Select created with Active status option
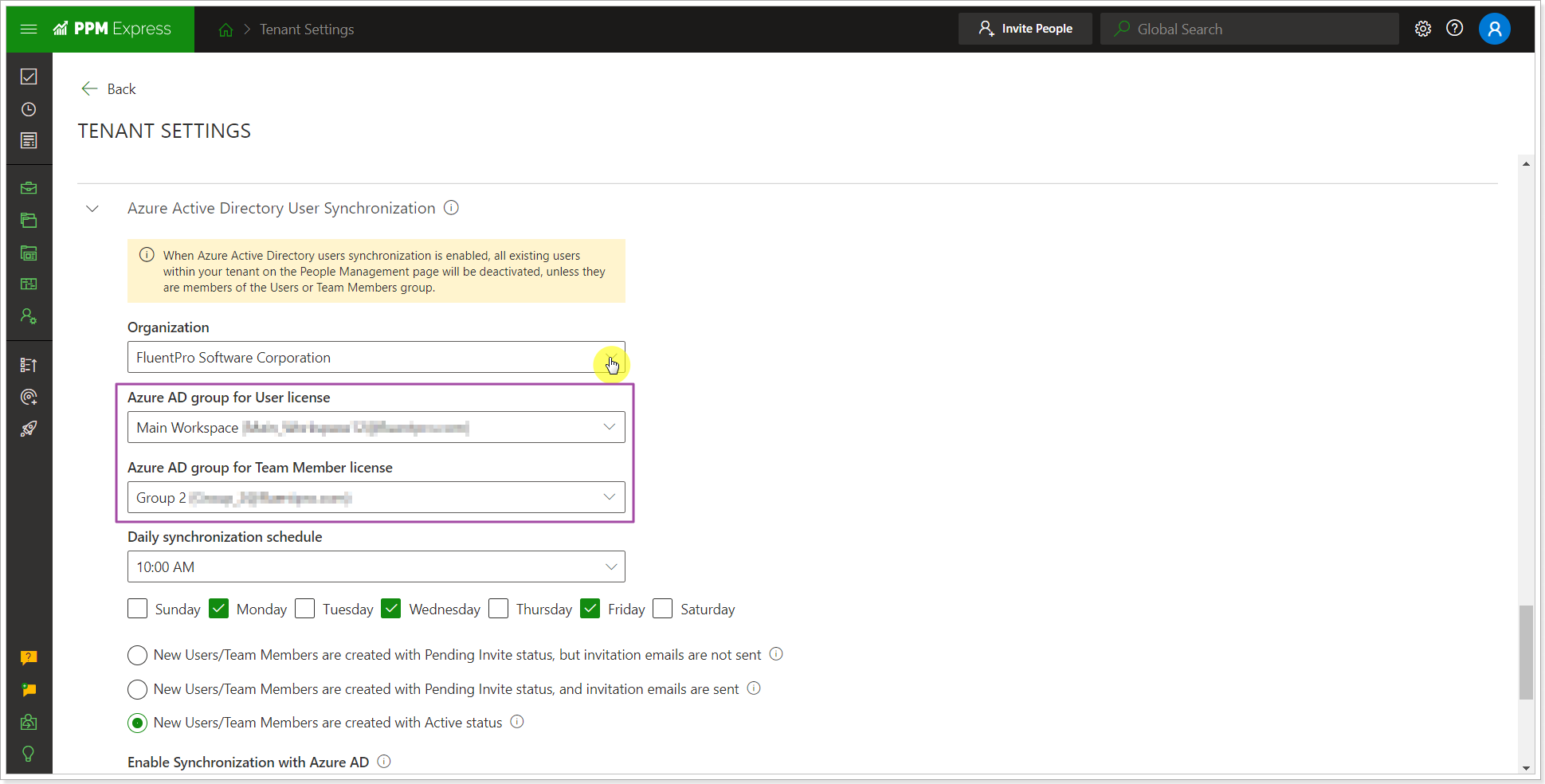1545x784 pixels. pyautogui.click(x=137, y=723)
